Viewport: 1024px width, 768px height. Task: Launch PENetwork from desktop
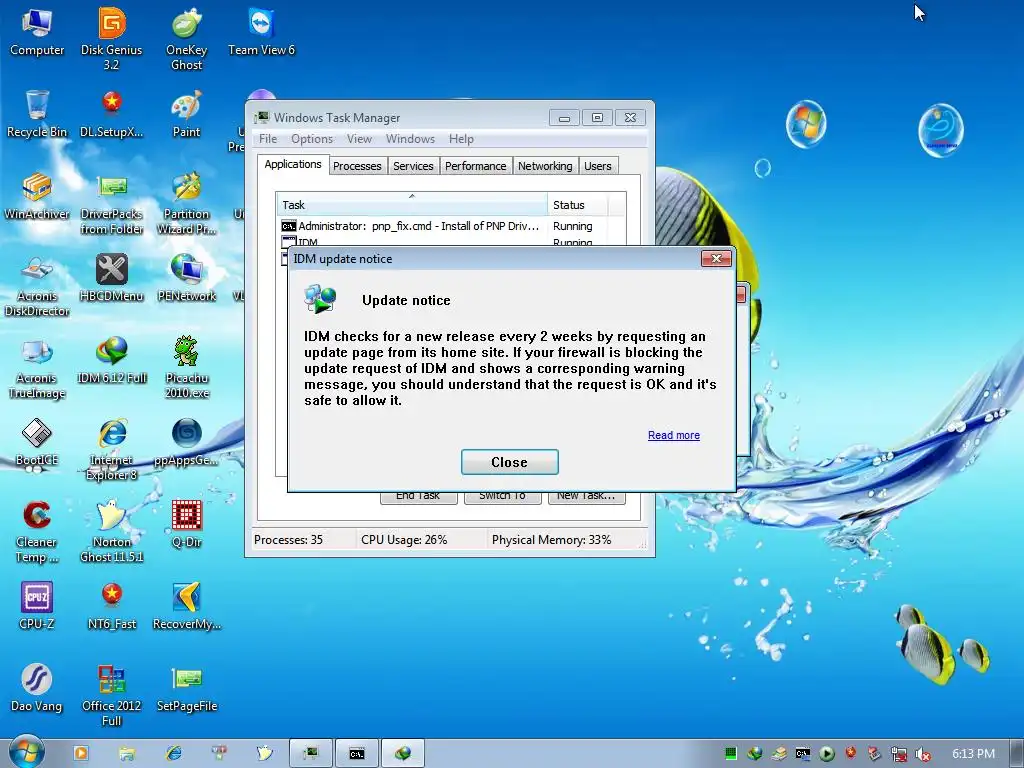[187, 279]
